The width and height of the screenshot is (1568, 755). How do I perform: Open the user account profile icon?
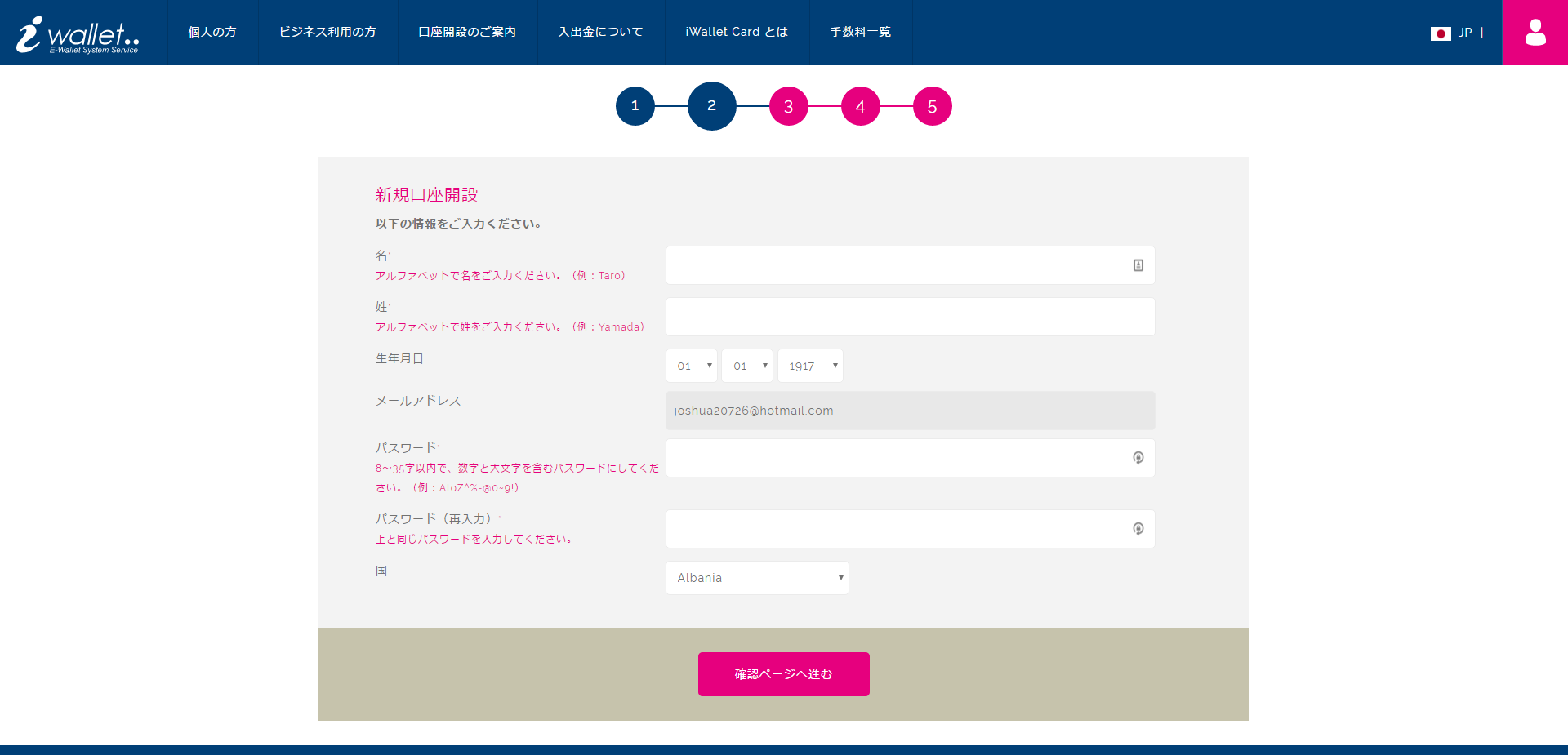coord(1535,33)
